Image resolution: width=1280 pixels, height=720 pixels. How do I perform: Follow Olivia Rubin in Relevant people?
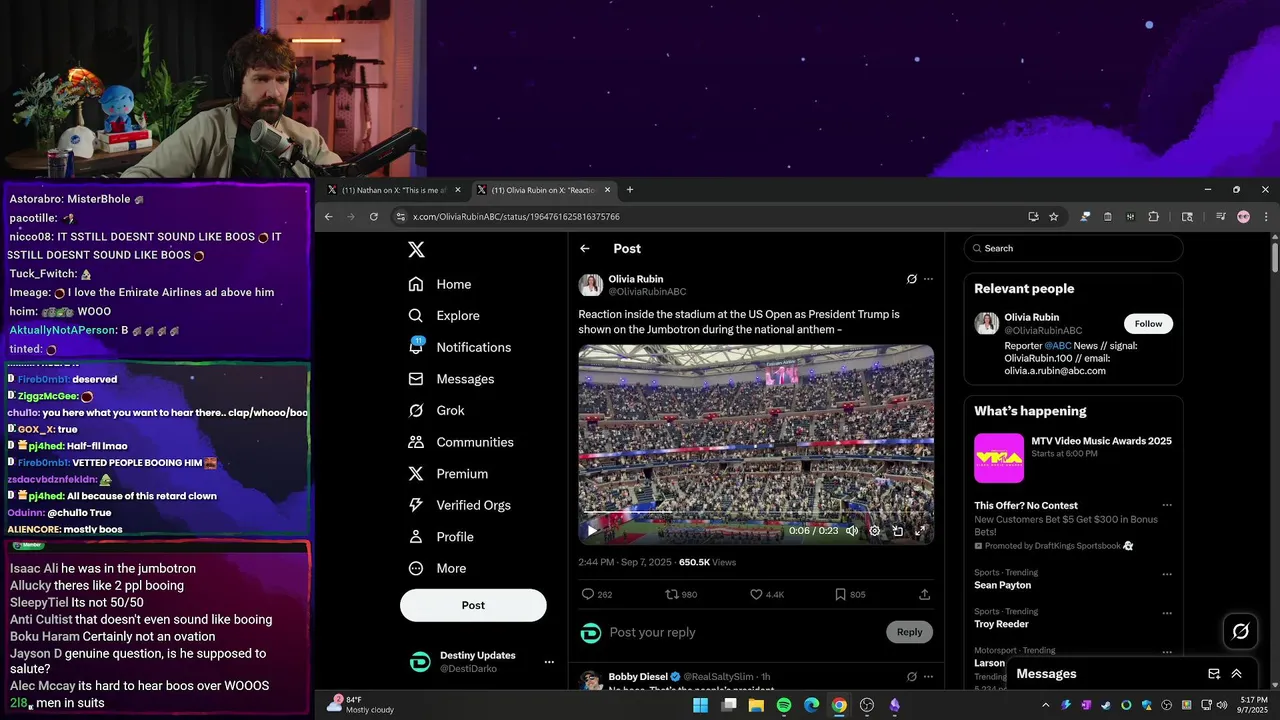1148,324
